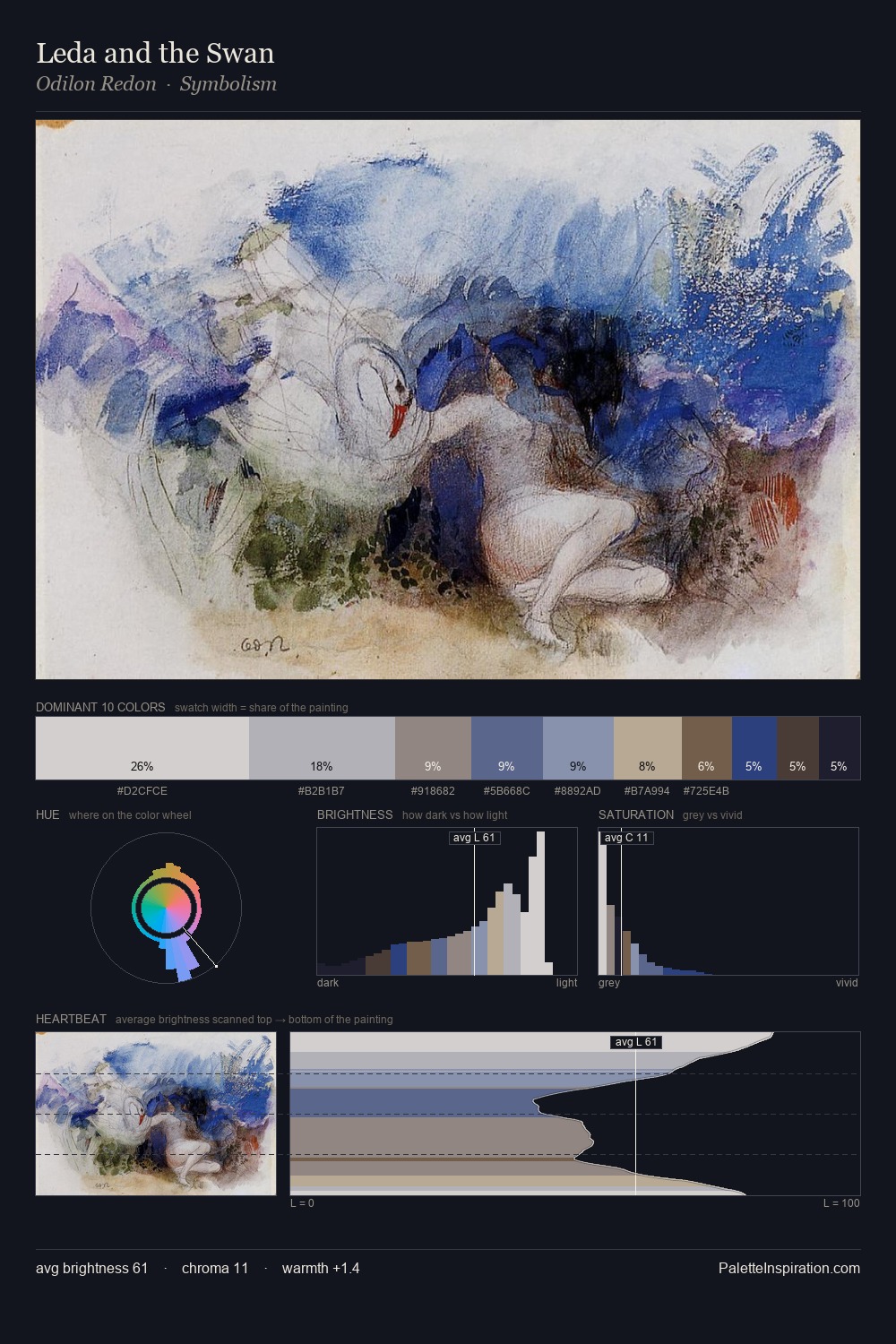The height and width of the screenshot is (1344, 896).
Task: Click the small heartbeat painting thumbnail
Action: coord(156,1114)
